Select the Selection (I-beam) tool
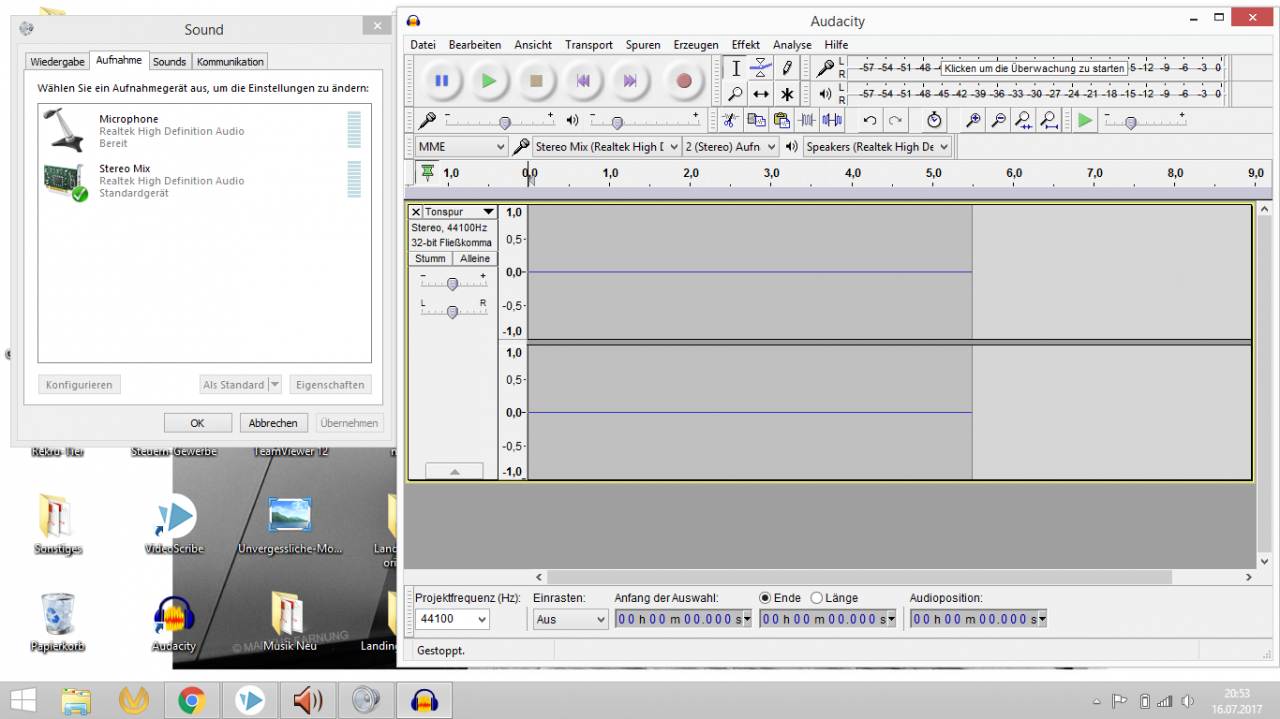 click(x=736, y=68)
